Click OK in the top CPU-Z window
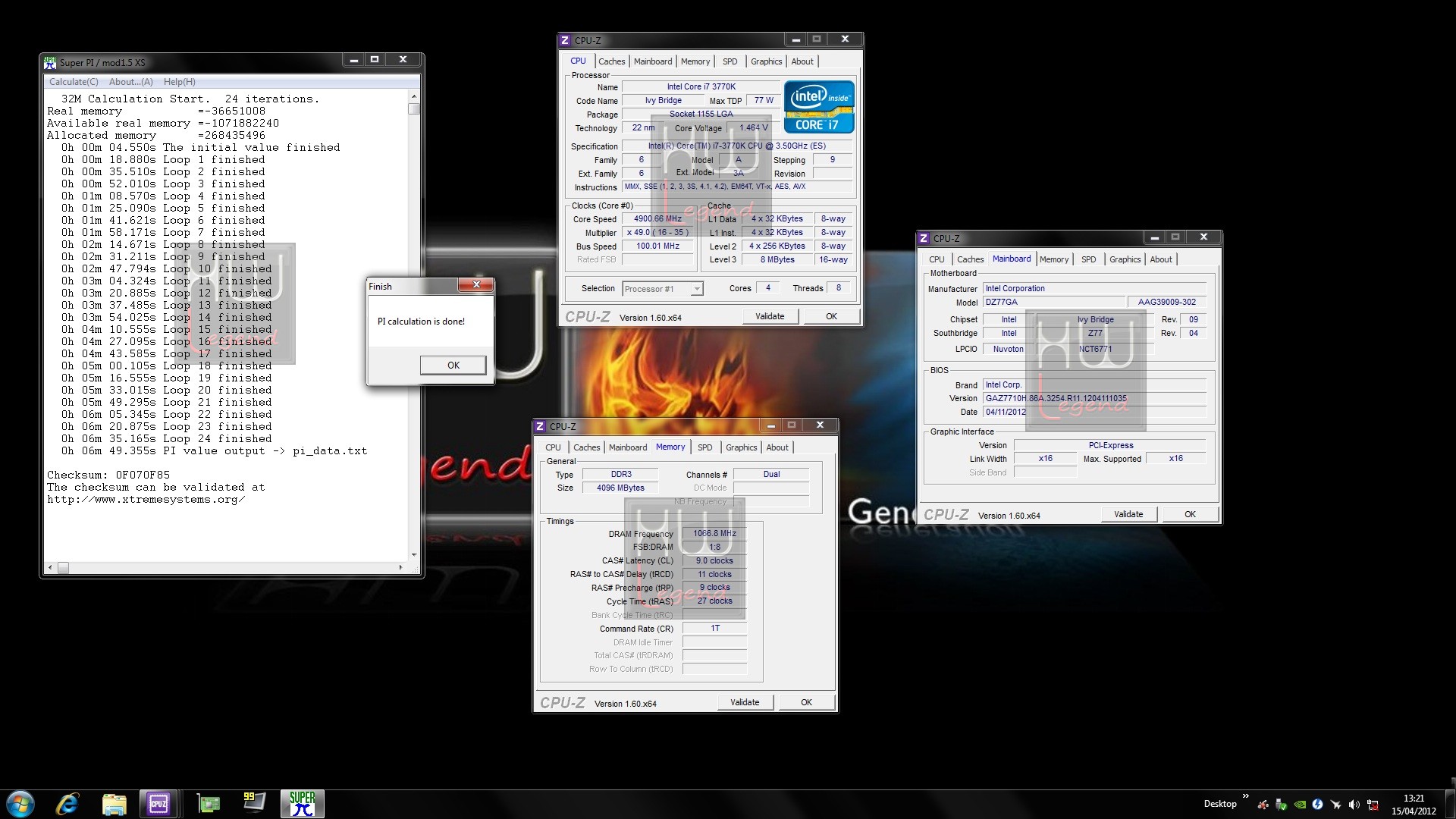The height and width of the screenshot is (819, 1456). tap(831, 316)
